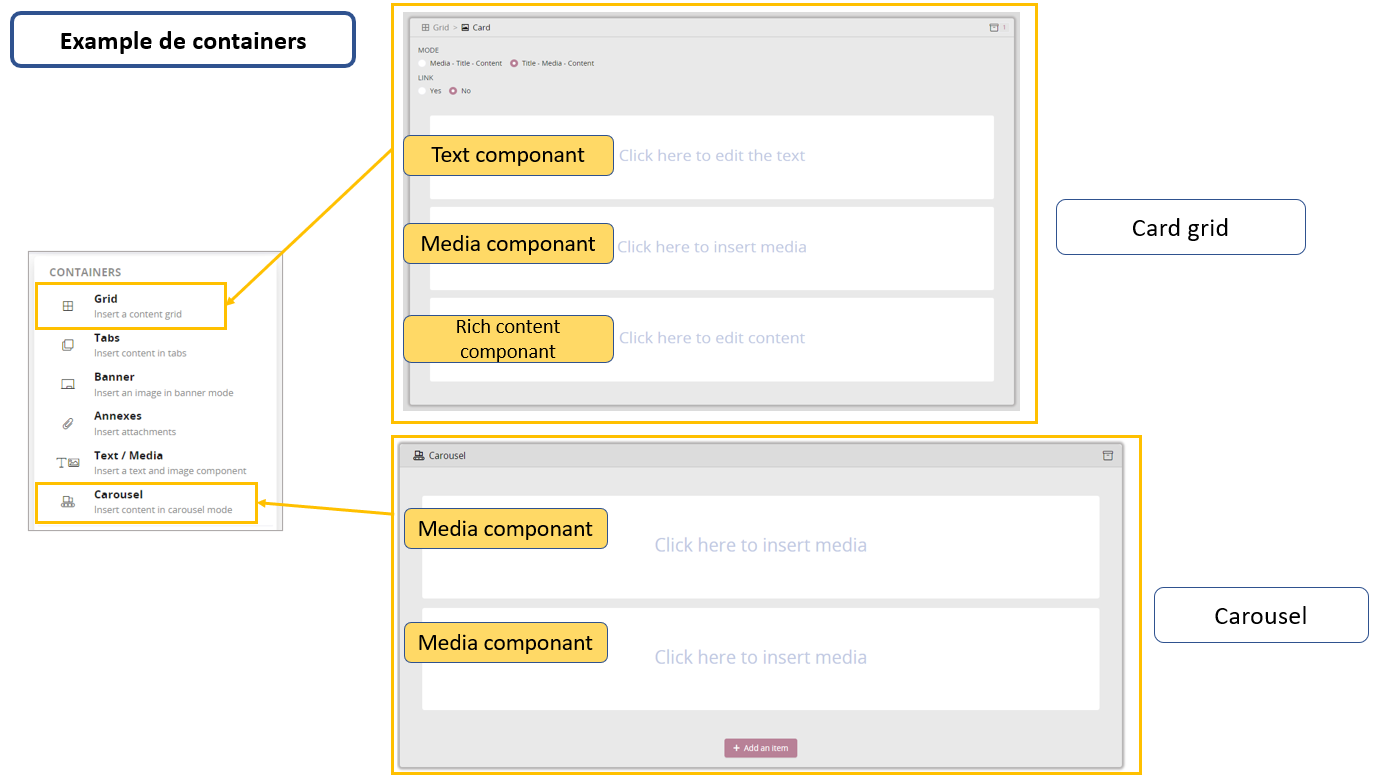Click the Add an item button

point(760,747)
